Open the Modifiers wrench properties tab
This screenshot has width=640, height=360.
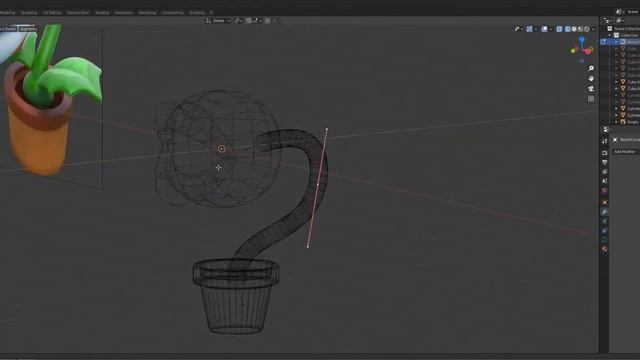point(604,212)
